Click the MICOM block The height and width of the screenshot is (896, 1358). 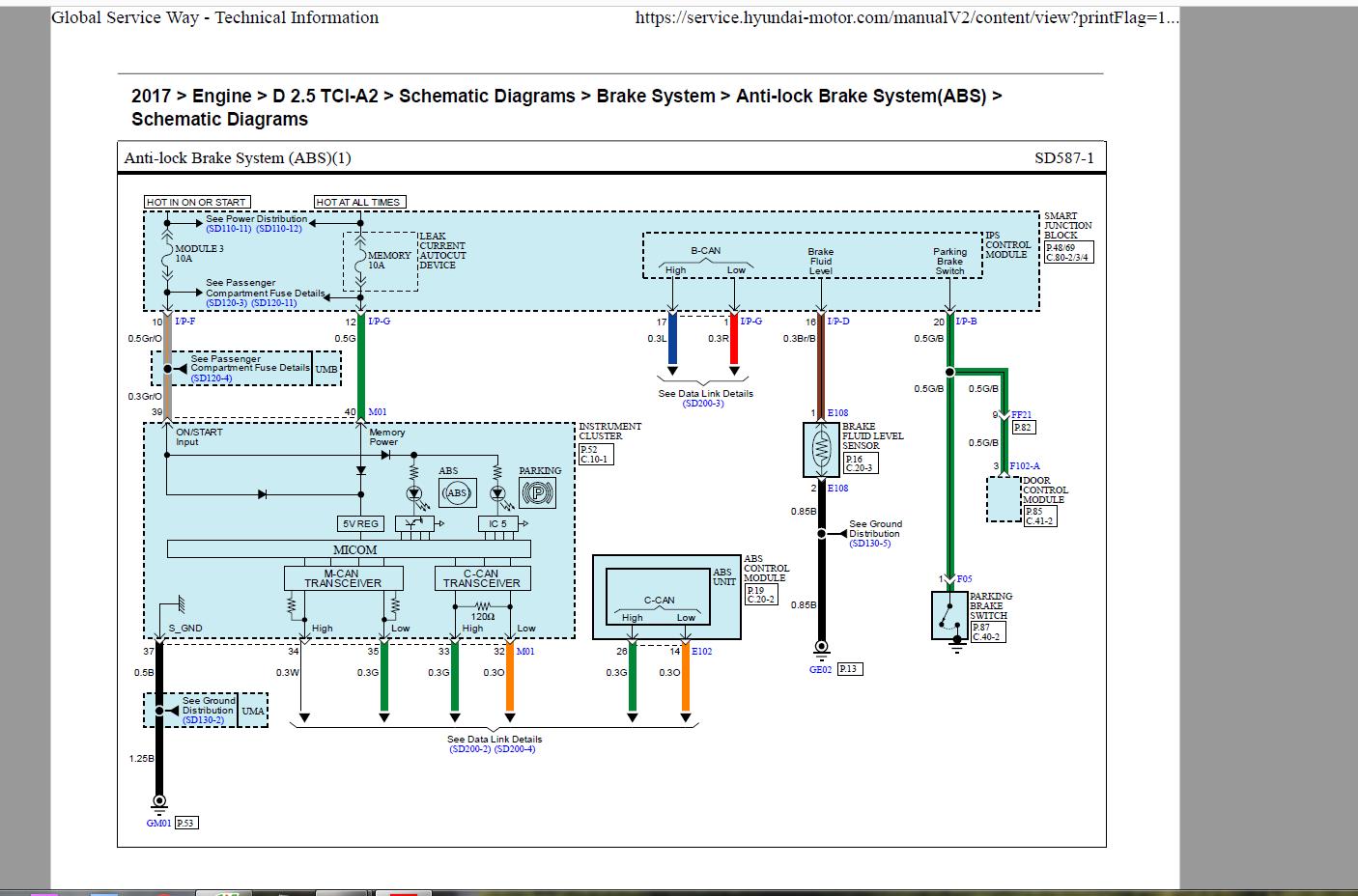[349, 549]
